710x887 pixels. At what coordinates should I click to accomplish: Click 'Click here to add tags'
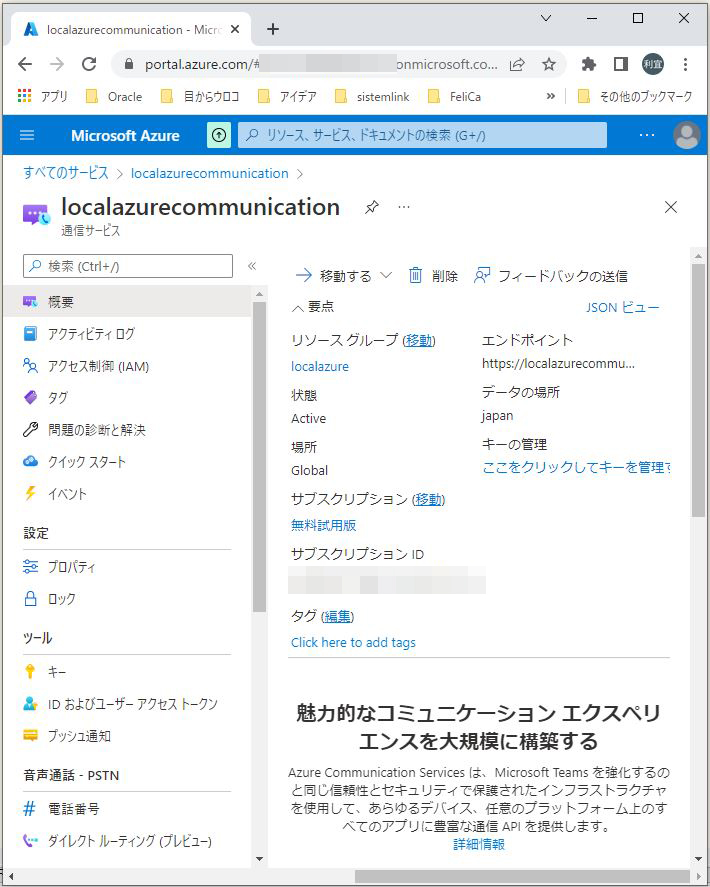(x=353, y=643)
